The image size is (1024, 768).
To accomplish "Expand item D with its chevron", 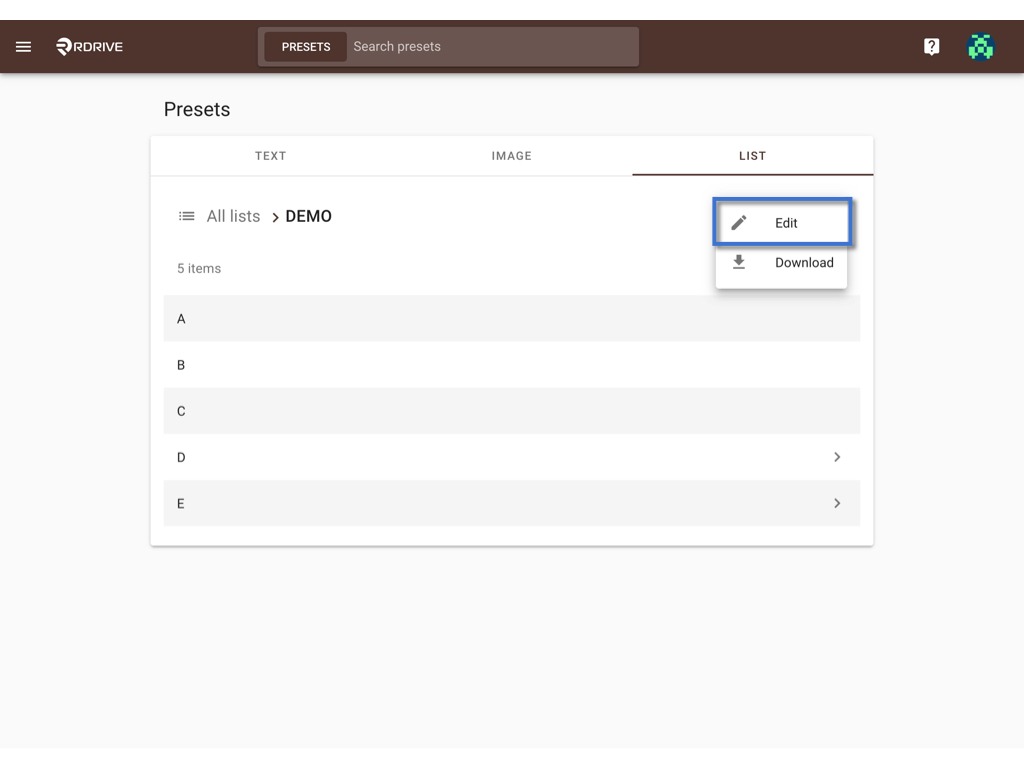I will pos(837,457).
